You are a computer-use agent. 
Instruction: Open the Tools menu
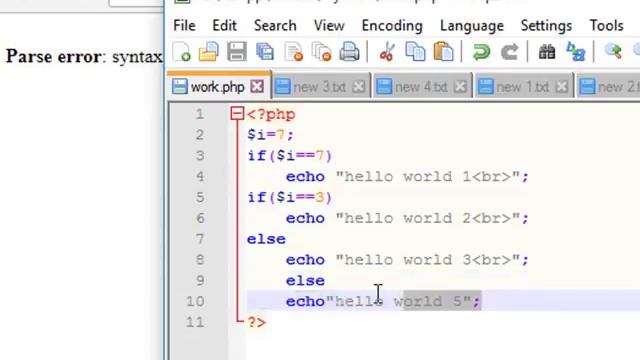(606, 26)
